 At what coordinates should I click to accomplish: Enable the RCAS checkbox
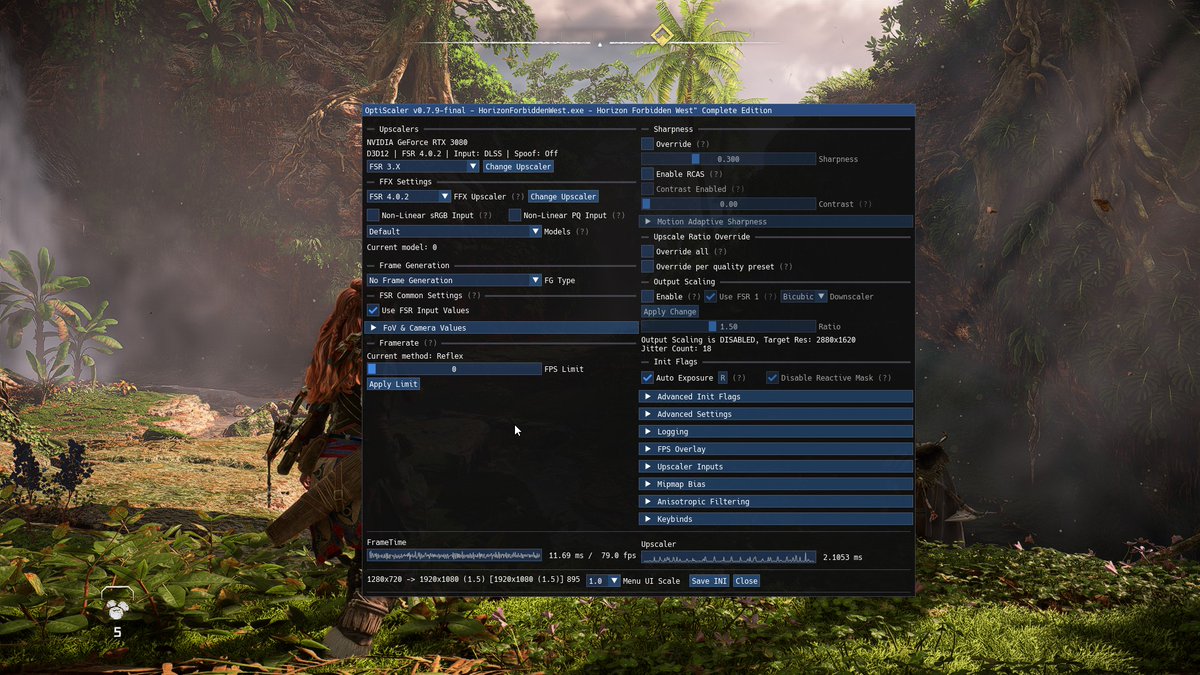point(647,174)
